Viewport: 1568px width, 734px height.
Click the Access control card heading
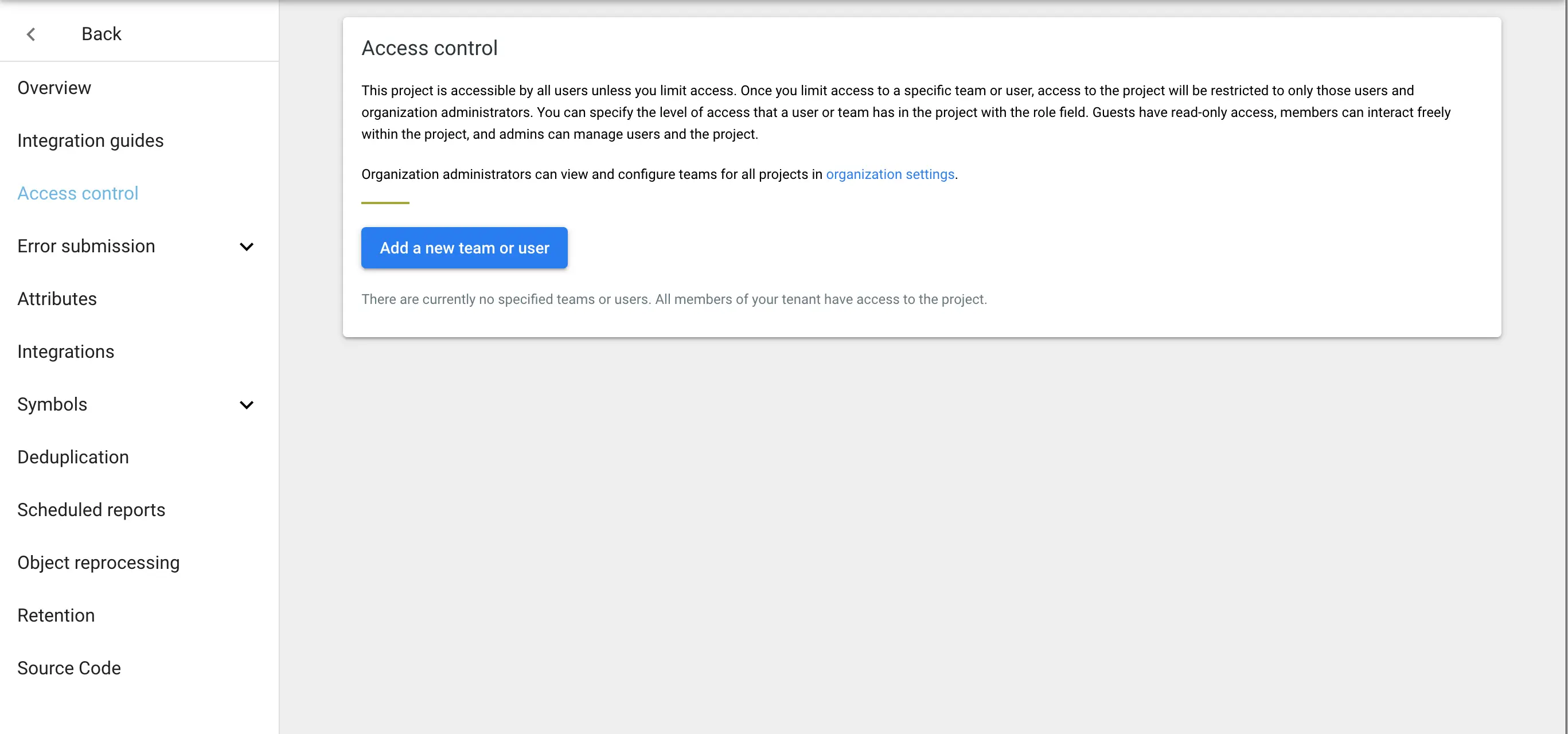pos(429,48)
